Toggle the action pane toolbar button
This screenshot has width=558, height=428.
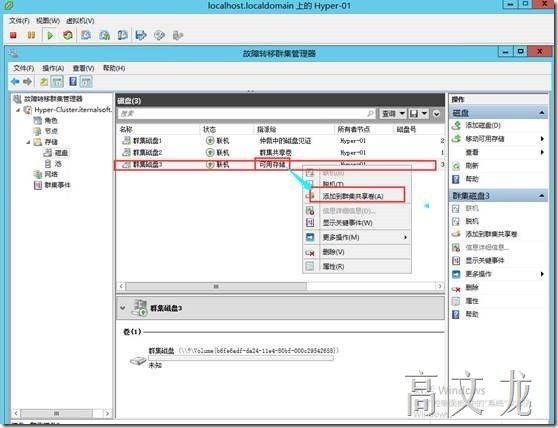[86, 82]
